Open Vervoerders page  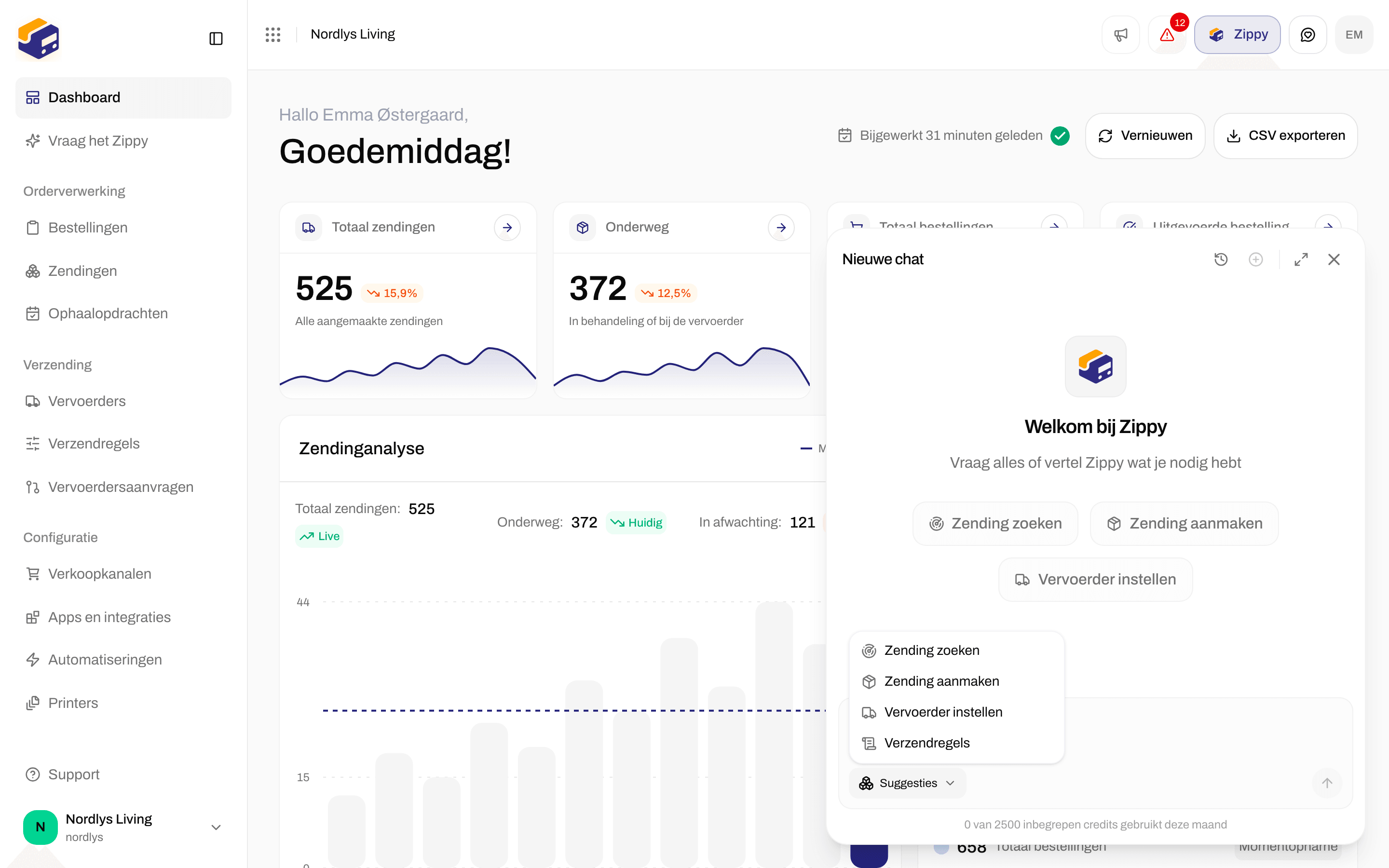[123, 401]
